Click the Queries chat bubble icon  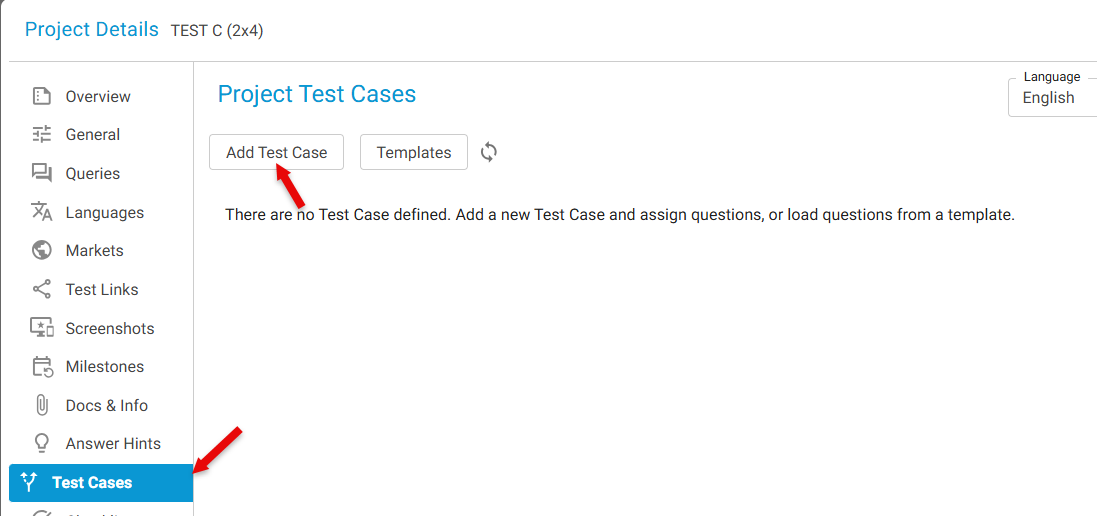42,173
